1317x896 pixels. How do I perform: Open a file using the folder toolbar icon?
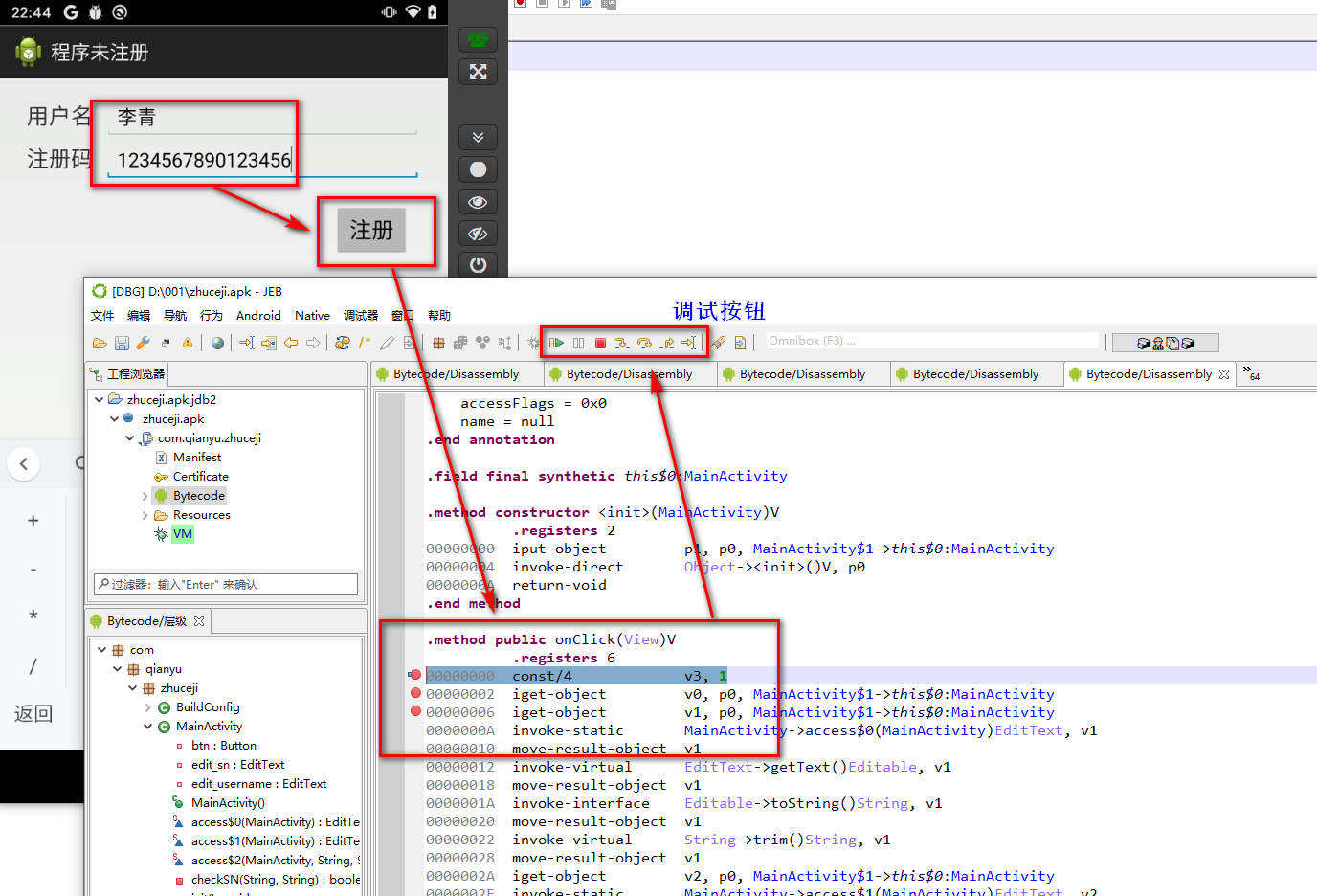100,342
